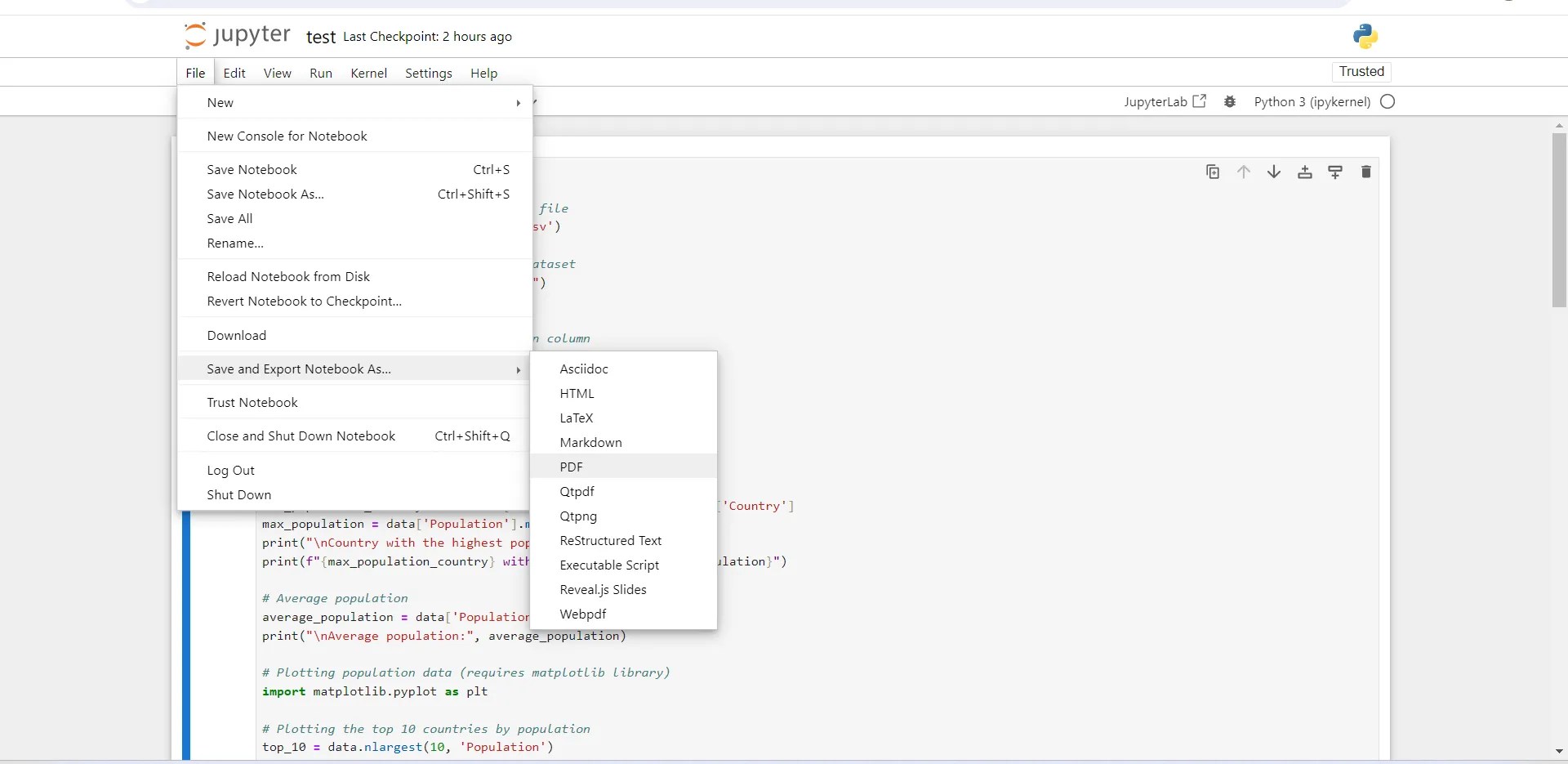Open the notebook in JupyterLab
This screenshot has height=764, width=1568.
1165,101
